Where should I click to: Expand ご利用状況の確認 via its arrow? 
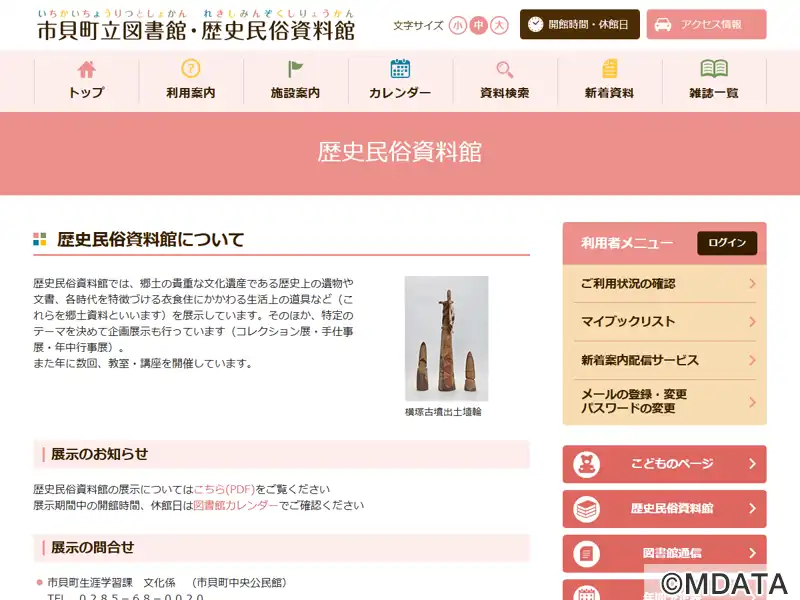click(752, 284)
